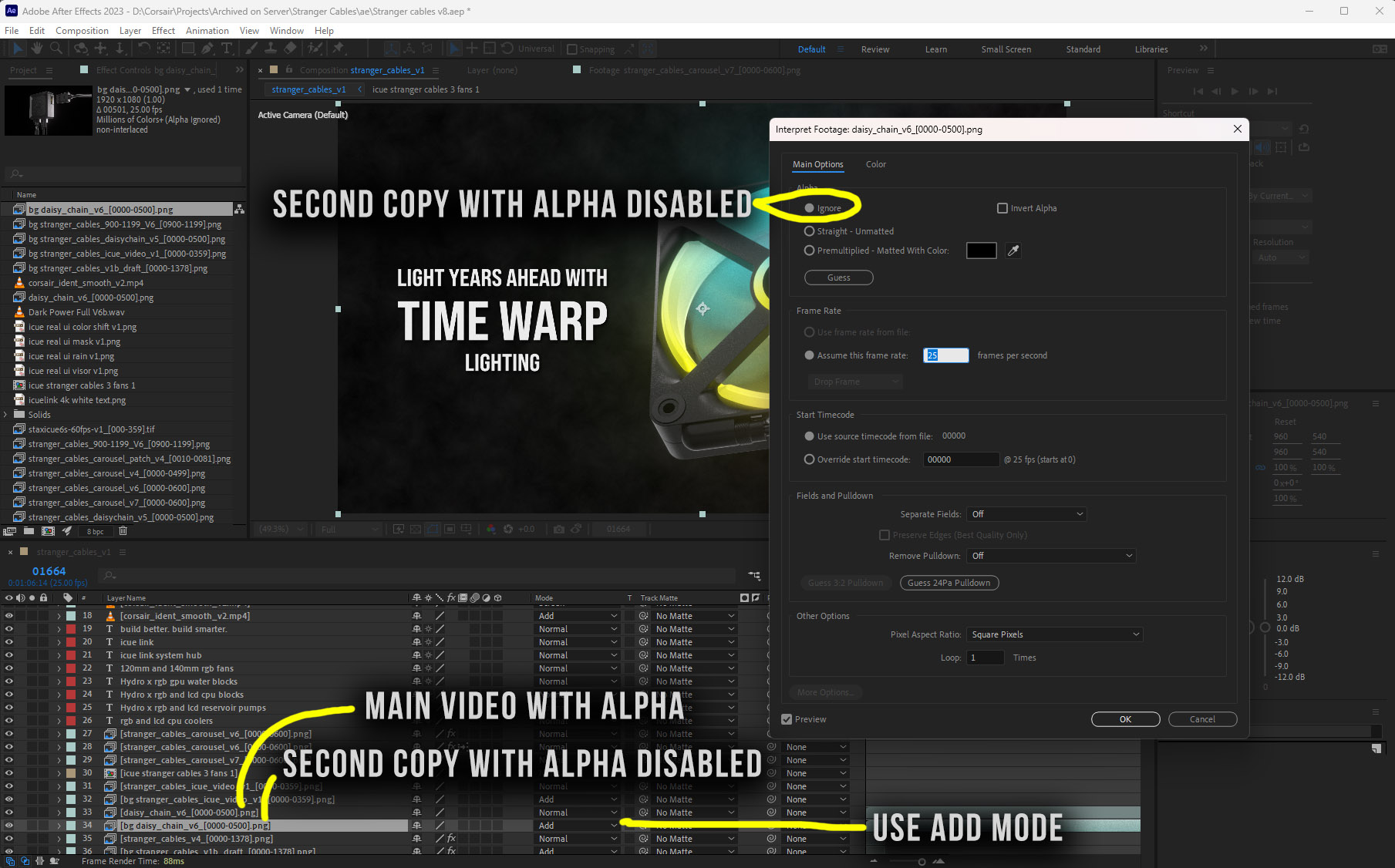Open blend Mode dropdown for layer 34
Image resolution: width=1395 pixels, height=868 pixels.
[x=578, y=826]
